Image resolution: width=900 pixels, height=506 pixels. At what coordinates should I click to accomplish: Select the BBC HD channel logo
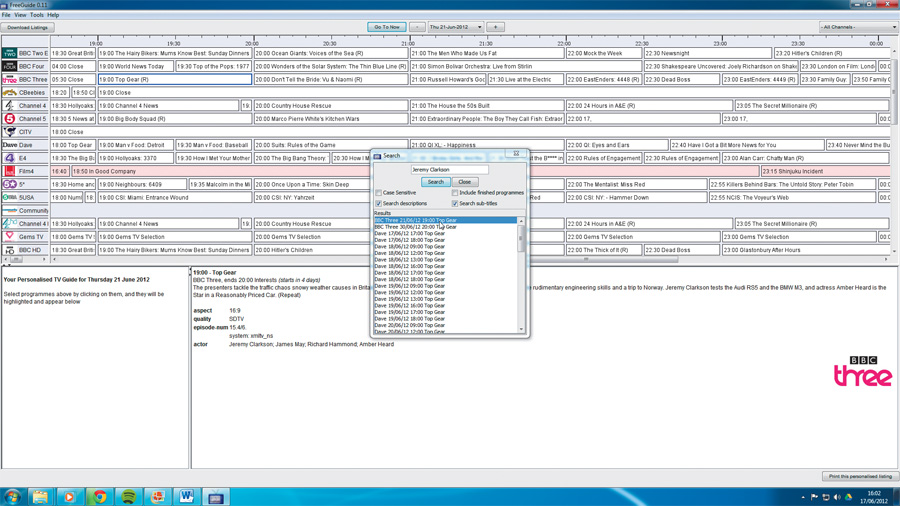(9, 250)
